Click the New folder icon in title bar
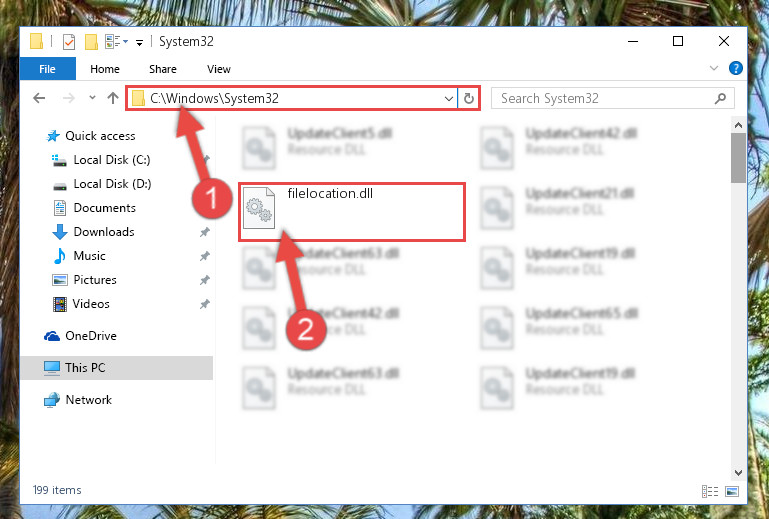 coord(91,42)
